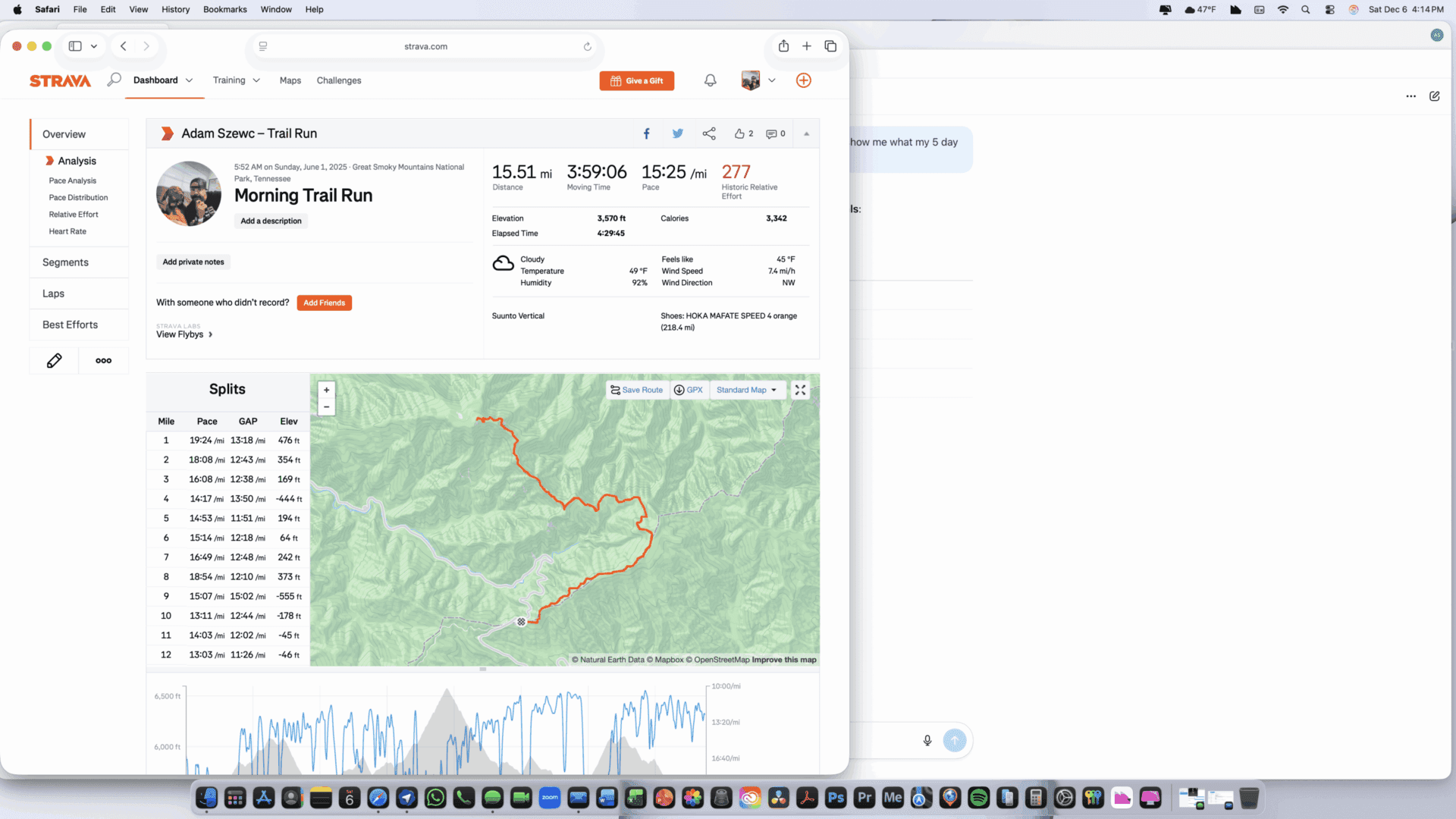Viewport: 1456px width, 819px height.
Task: Open the Standard Map dropdown
Action: click(x=746, y=390)
